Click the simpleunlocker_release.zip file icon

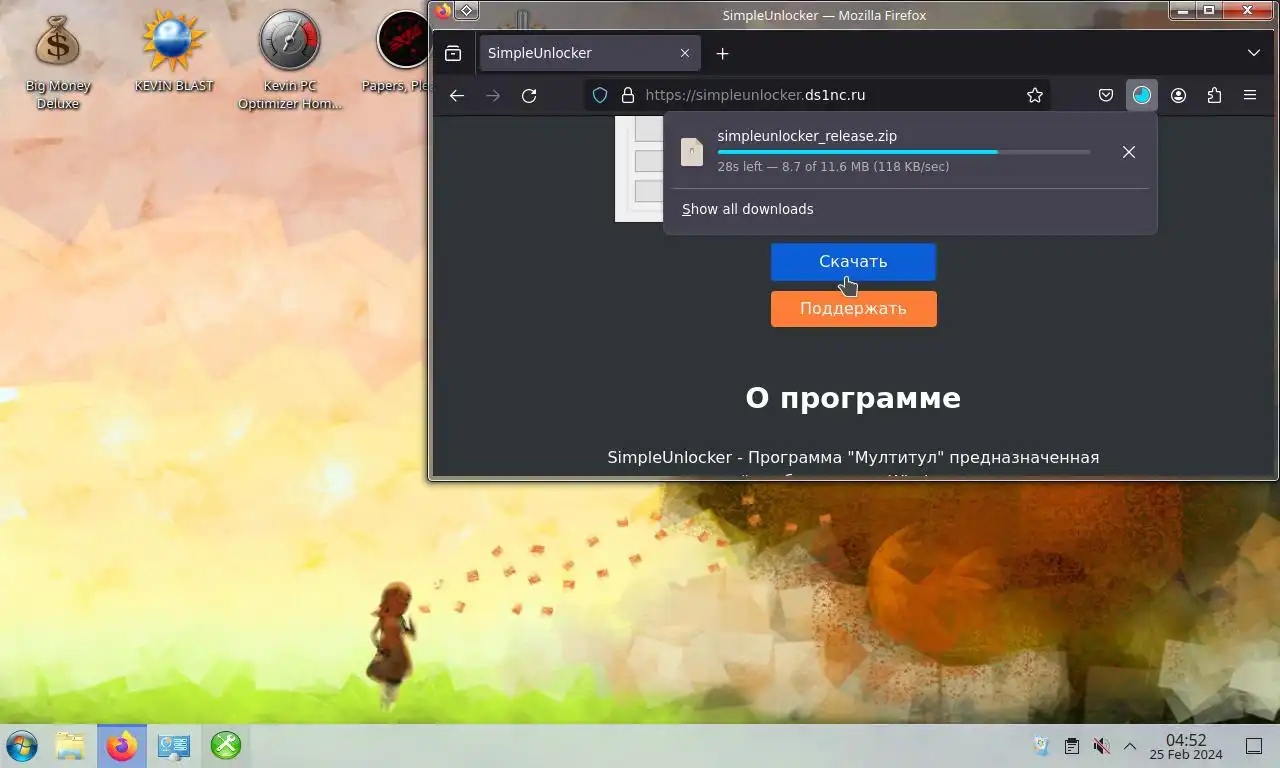click(692, 152)
